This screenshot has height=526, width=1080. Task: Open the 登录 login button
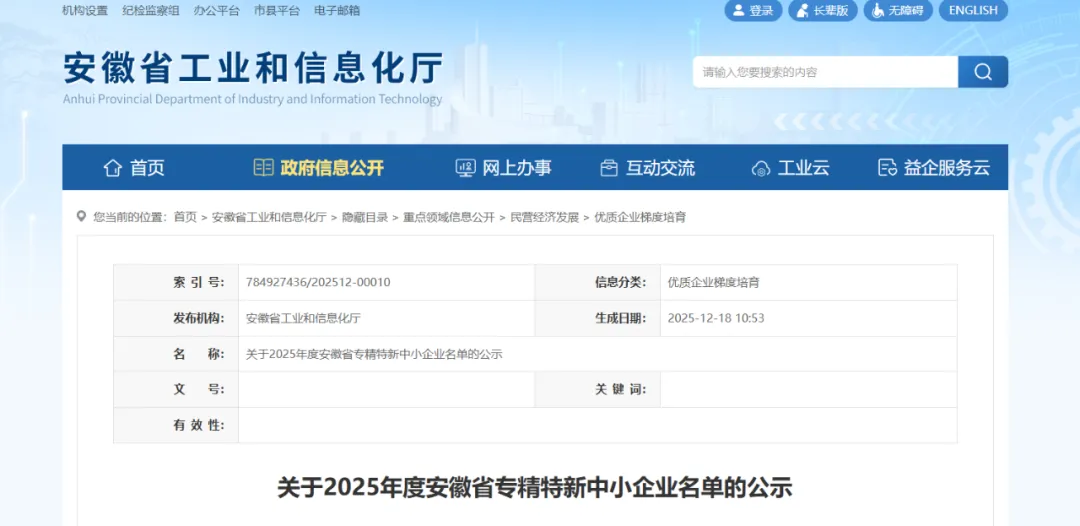[x=752, y=11]
